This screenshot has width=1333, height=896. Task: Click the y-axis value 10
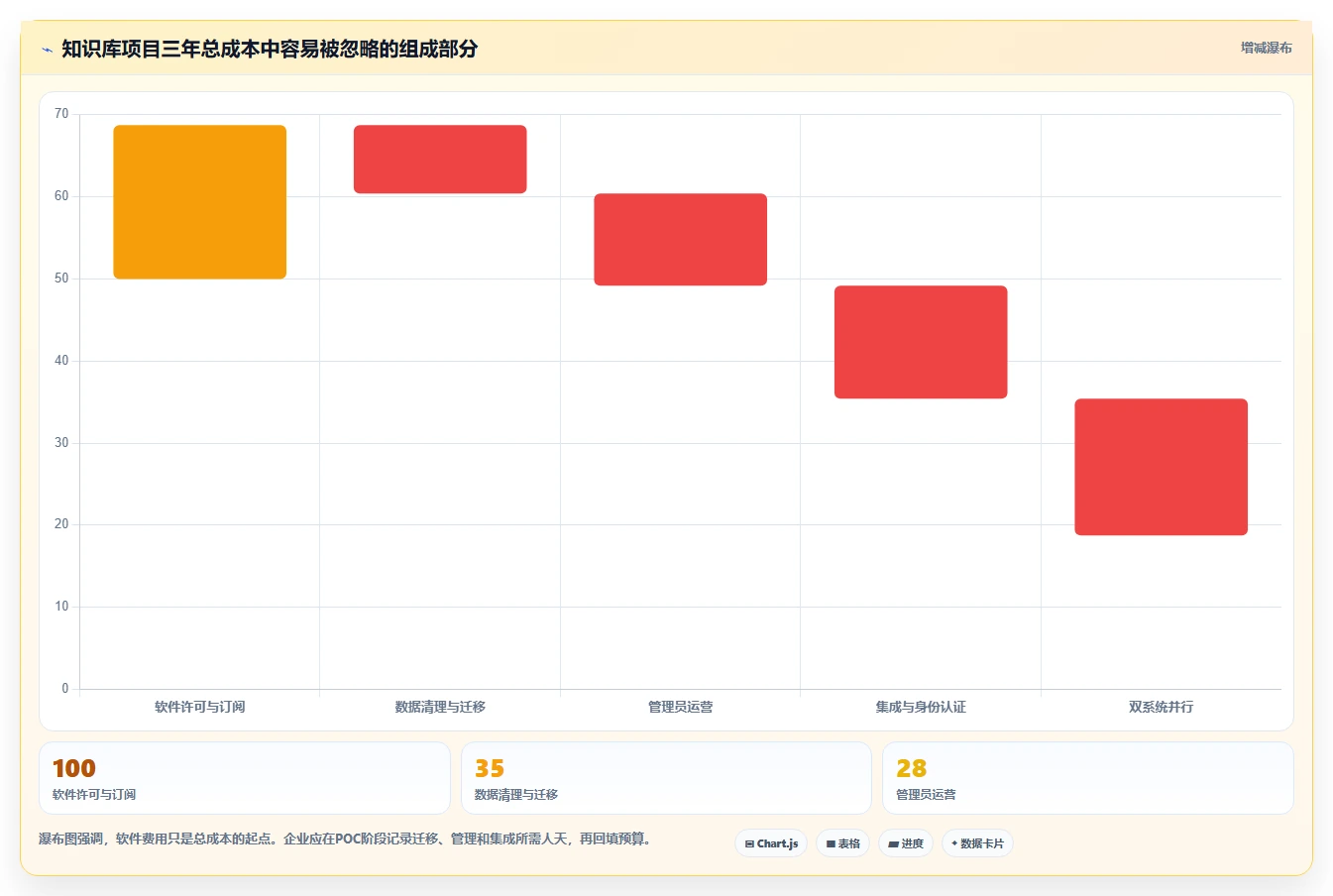point(61,607)
